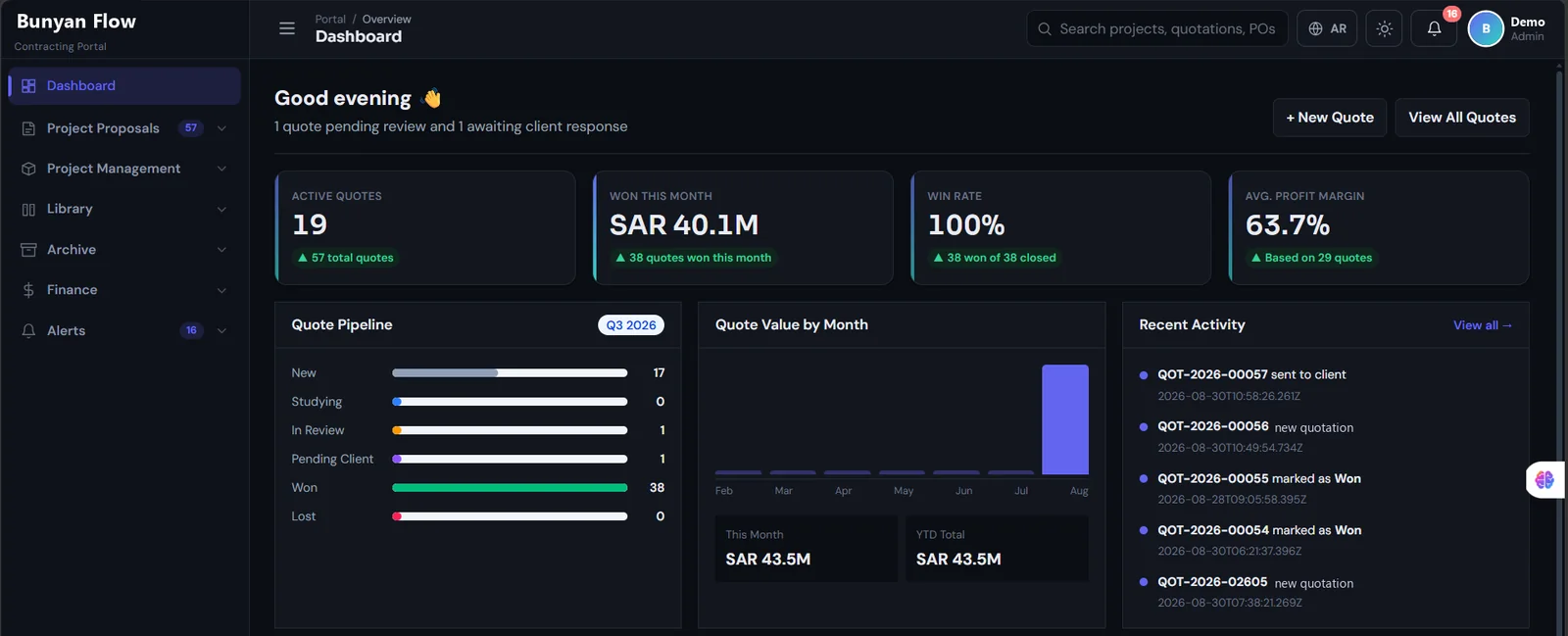Image resolution: width=1568 pixels, height=636 pixels.
Task: Switch theme with the sun icon
Action: 1384,28
